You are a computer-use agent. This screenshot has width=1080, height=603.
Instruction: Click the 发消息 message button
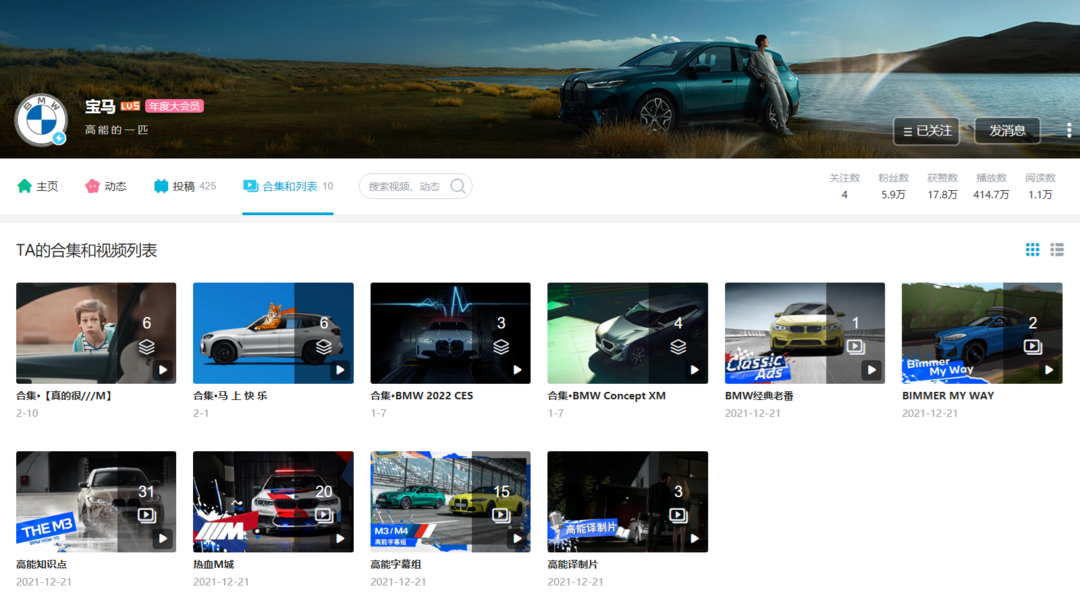tap(1007, 131)
